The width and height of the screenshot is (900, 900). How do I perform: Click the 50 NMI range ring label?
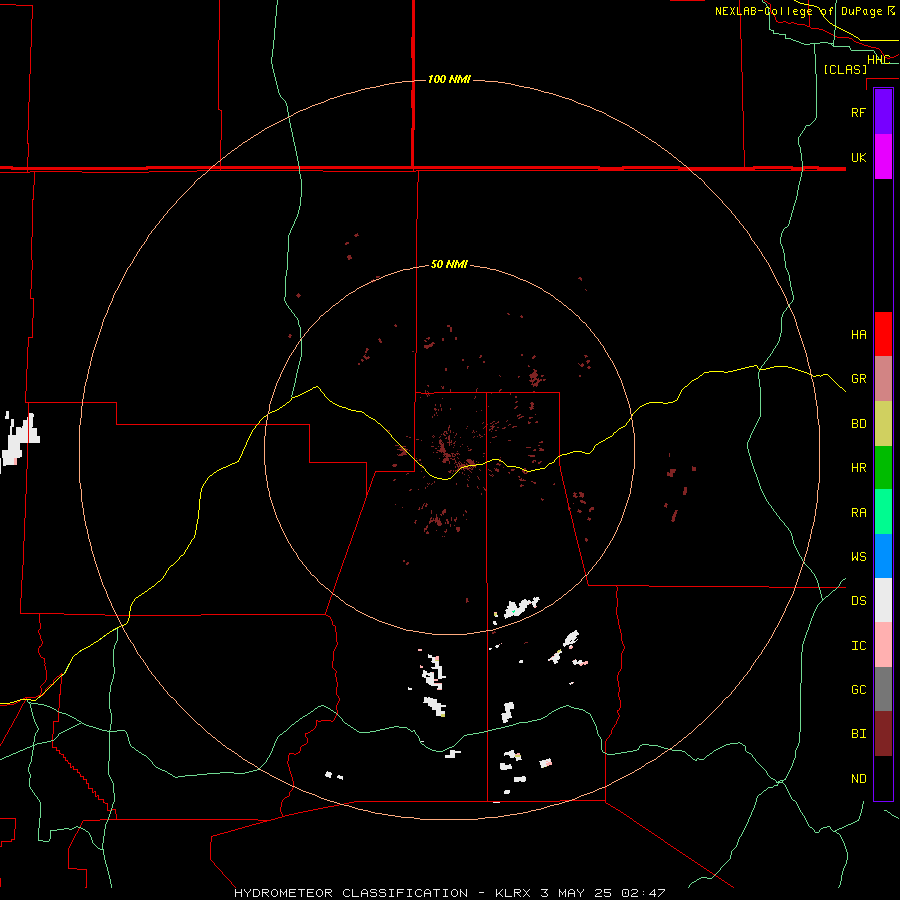tap(449, 265)
